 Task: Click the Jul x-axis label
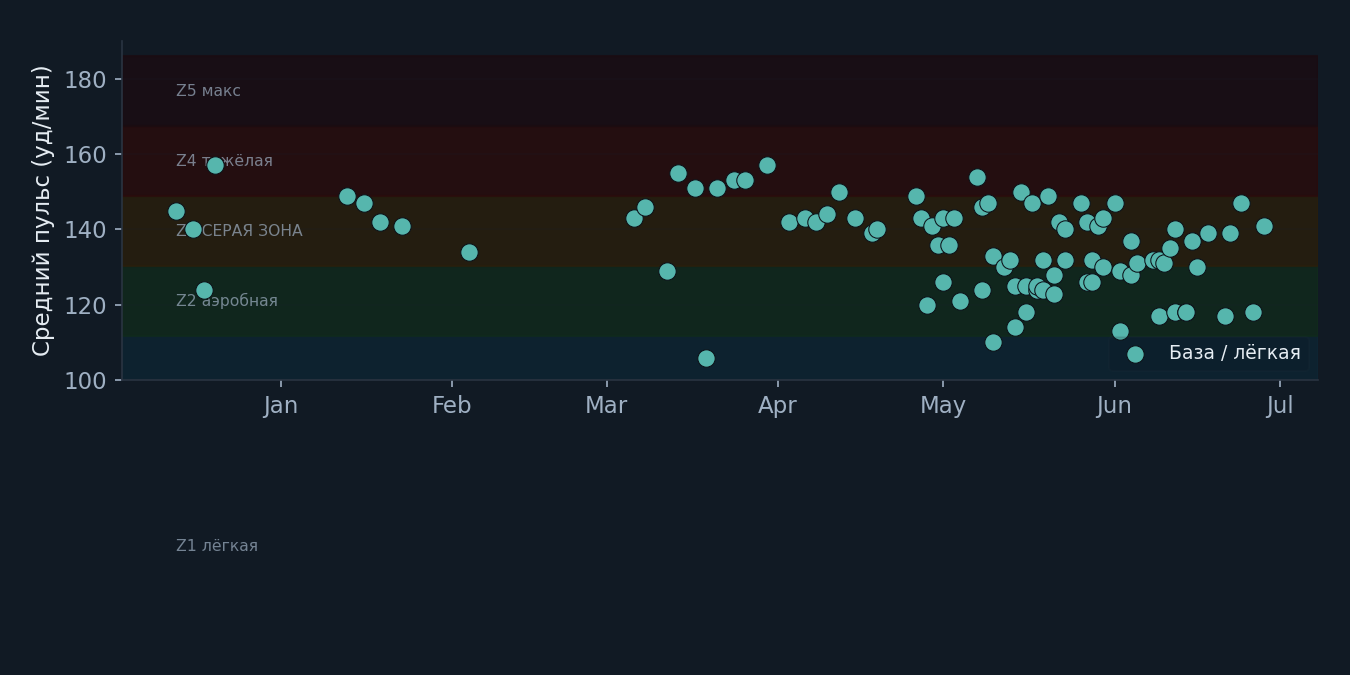[x=1280, y=406]
